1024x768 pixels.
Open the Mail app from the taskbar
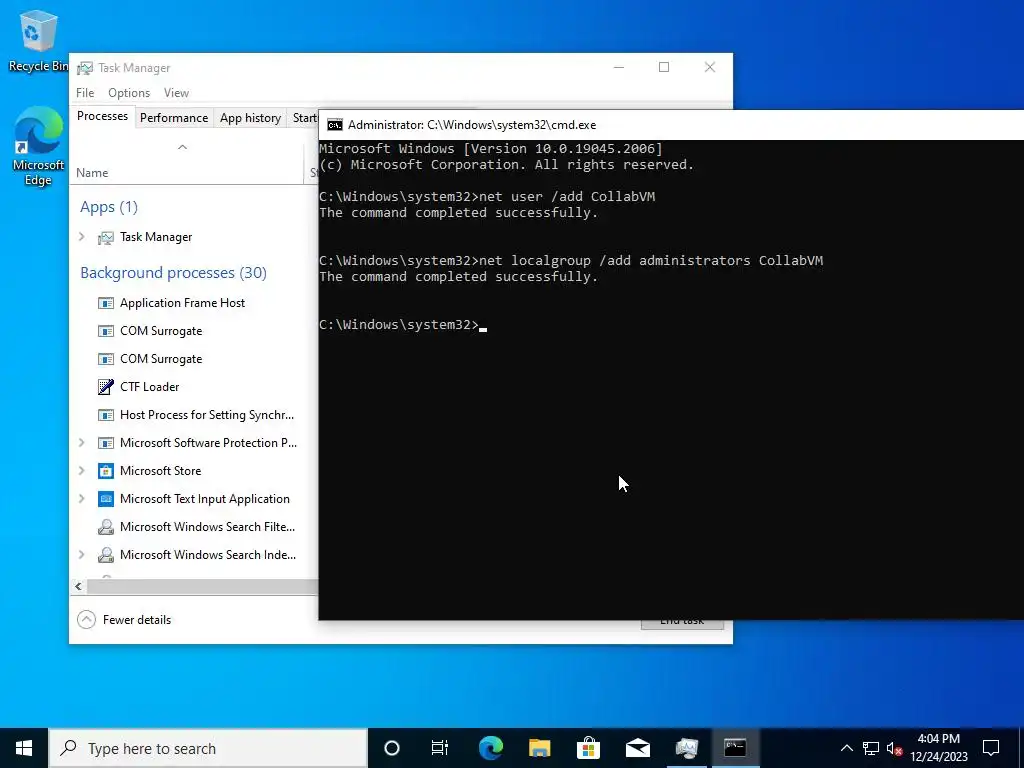pos(637,748)
